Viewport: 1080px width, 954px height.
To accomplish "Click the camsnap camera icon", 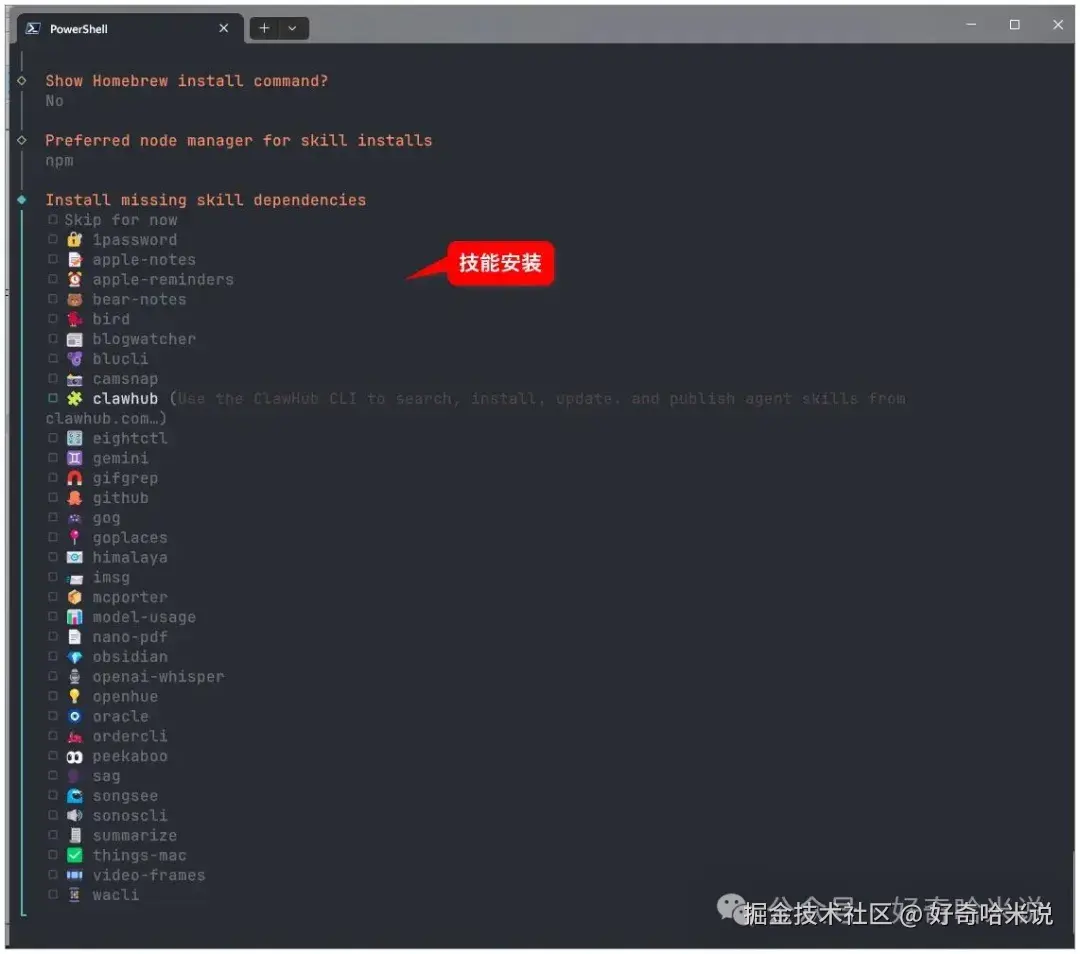I will pos(74,379).
